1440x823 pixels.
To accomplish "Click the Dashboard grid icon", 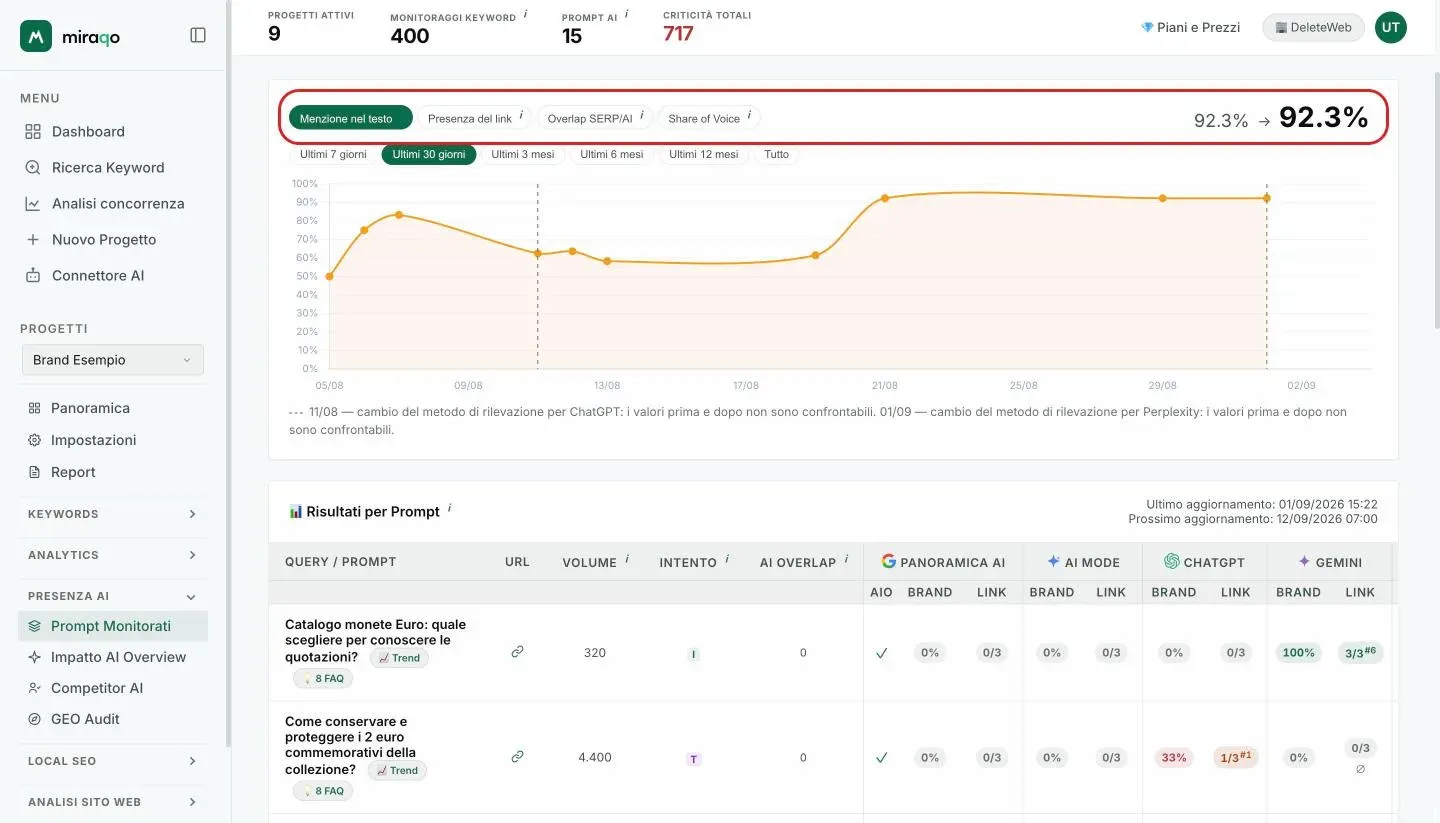I will tap(33, 132).
